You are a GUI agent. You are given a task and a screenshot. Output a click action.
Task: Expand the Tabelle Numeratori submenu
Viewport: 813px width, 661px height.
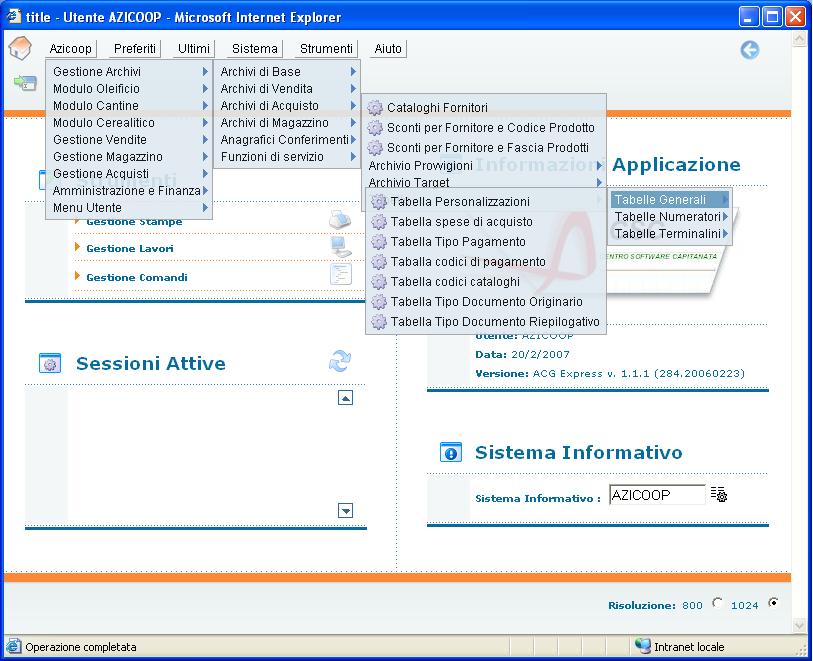[725, 217]
